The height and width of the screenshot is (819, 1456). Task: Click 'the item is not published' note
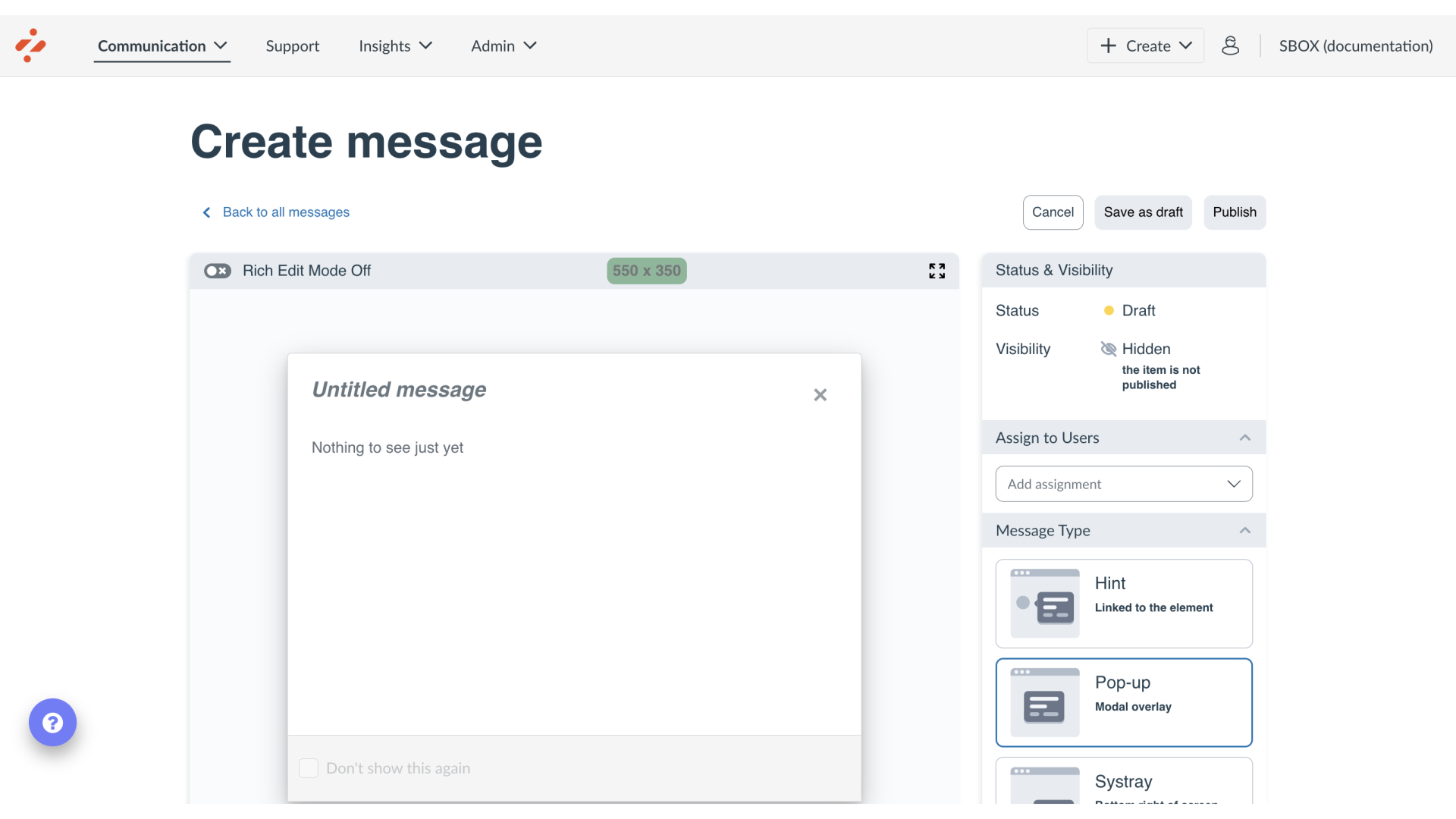tap(1161, 377)
